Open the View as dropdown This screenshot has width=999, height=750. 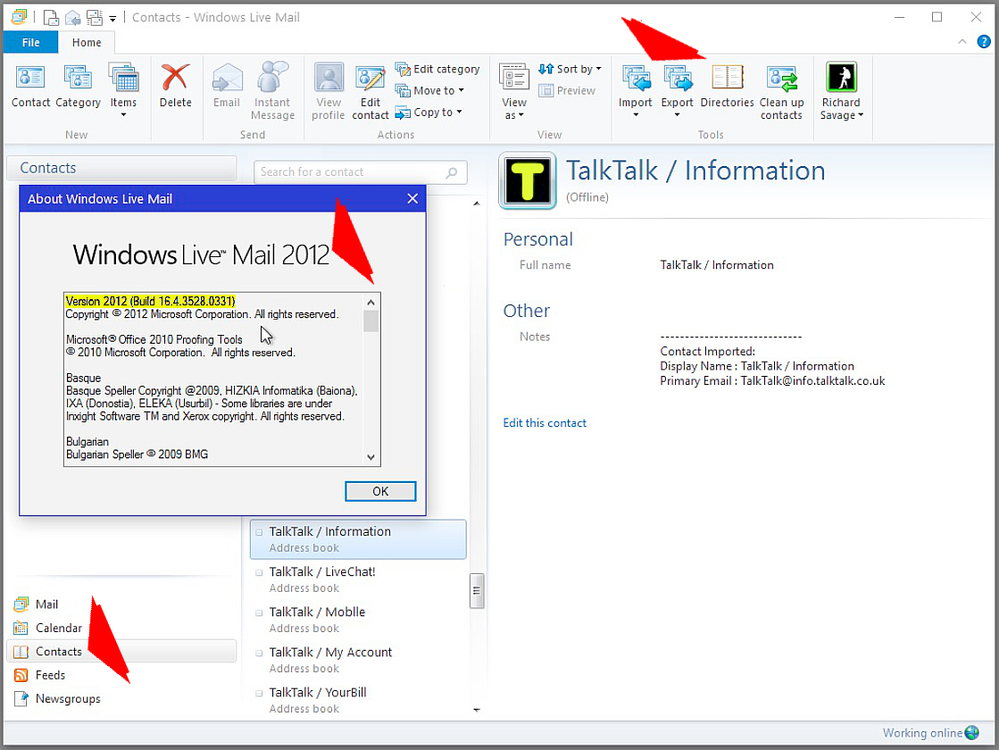pos(514,90)
